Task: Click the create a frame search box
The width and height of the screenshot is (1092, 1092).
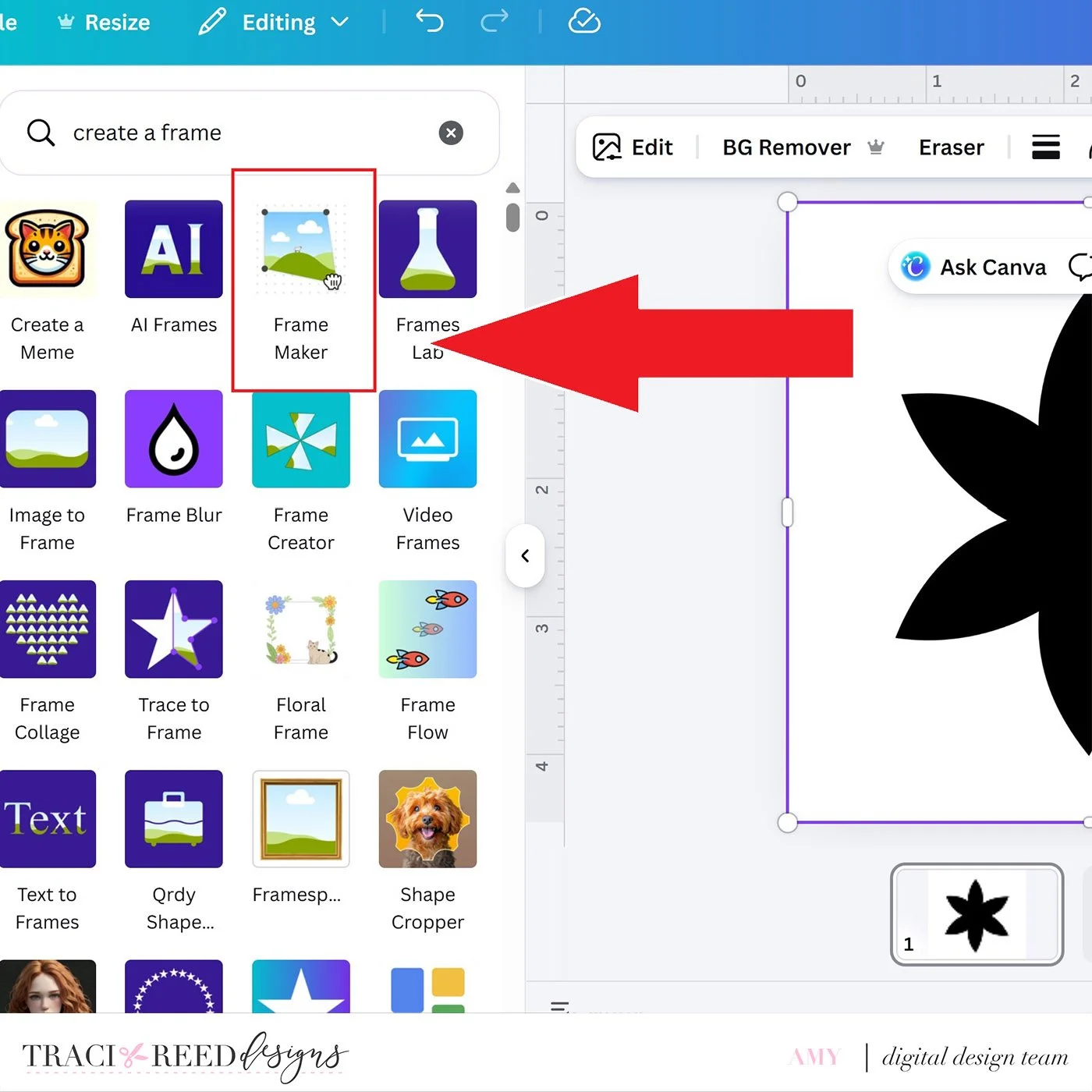Action: (x=250, y=133)
